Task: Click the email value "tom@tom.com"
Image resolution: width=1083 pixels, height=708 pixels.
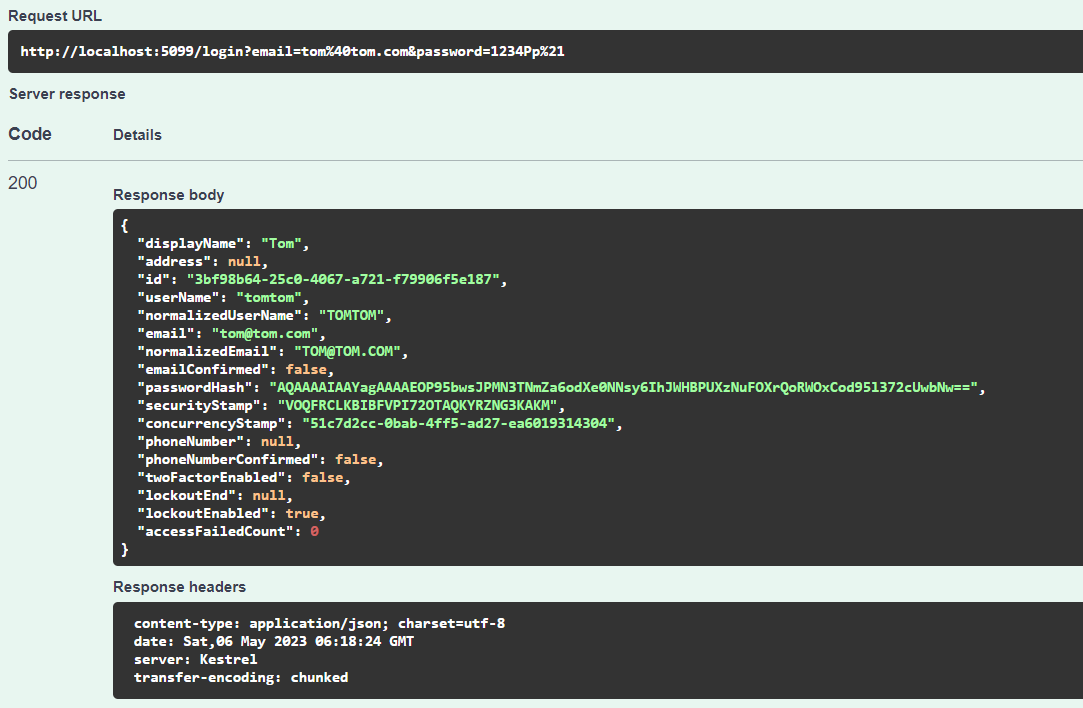Action: pos(265,333)
